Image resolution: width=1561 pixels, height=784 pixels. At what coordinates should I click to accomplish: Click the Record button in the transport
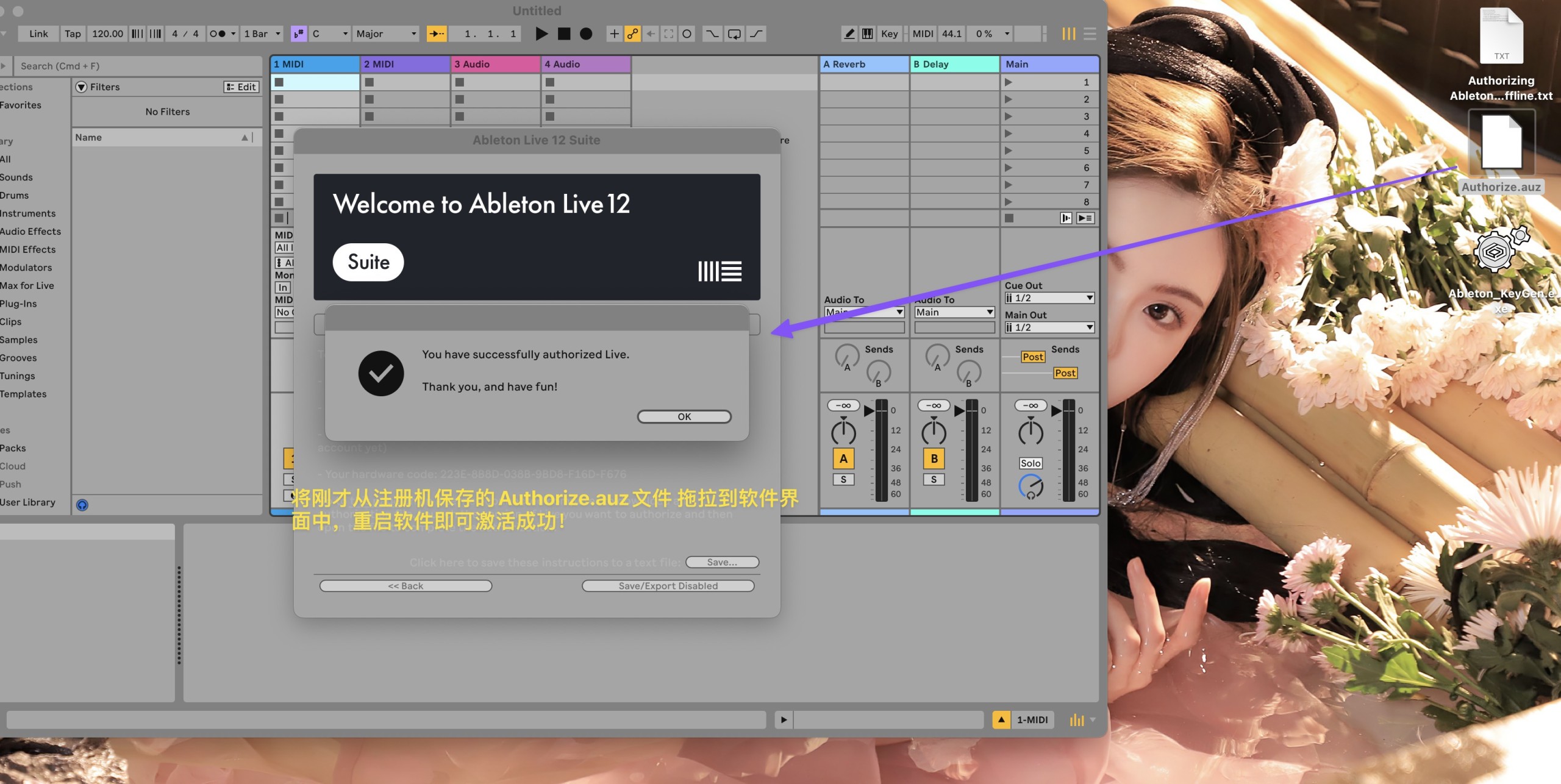click(x=586, y=34)
